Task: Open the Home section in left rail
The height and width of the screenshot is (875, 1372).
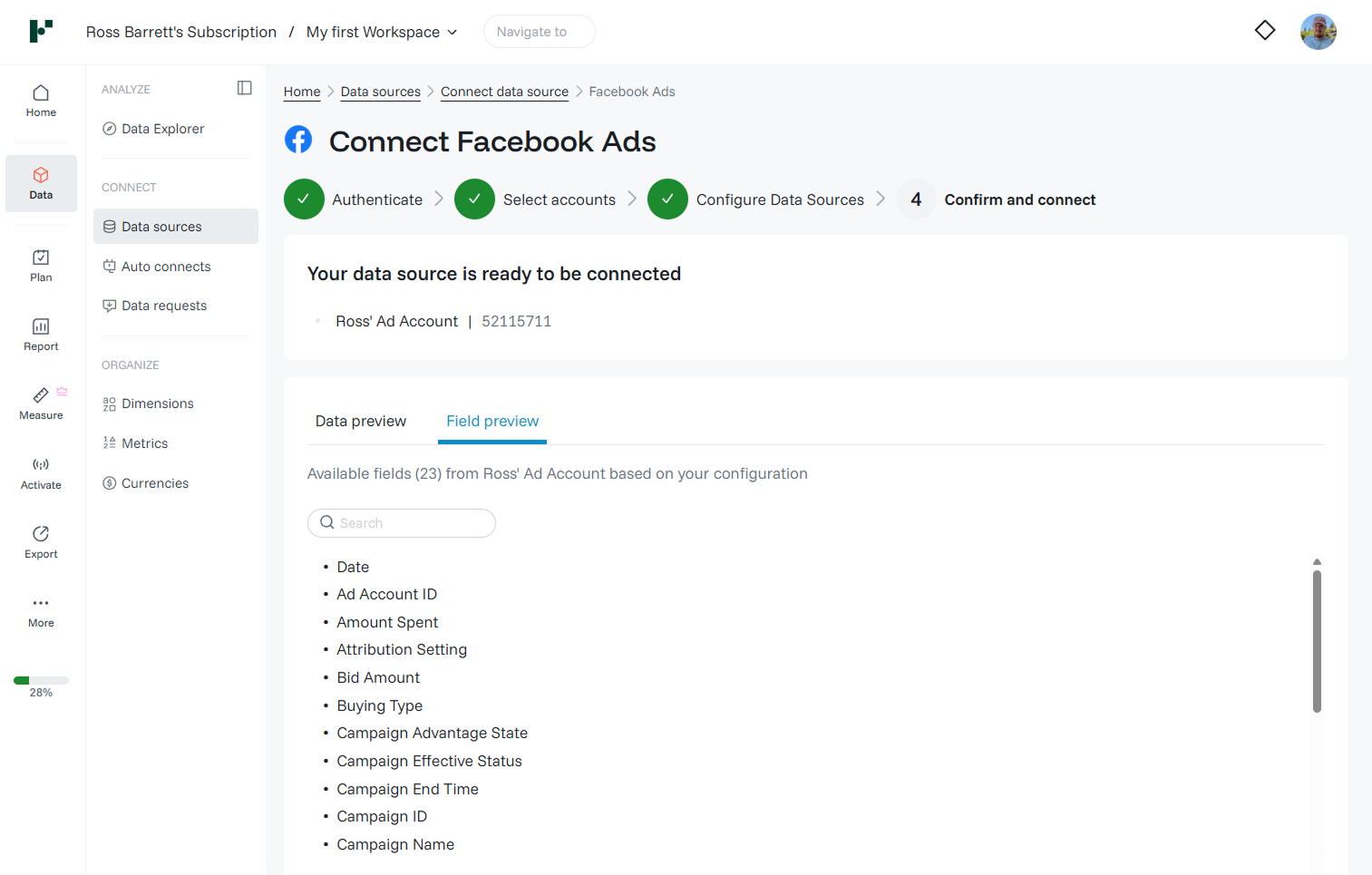Action: (41, 102)
